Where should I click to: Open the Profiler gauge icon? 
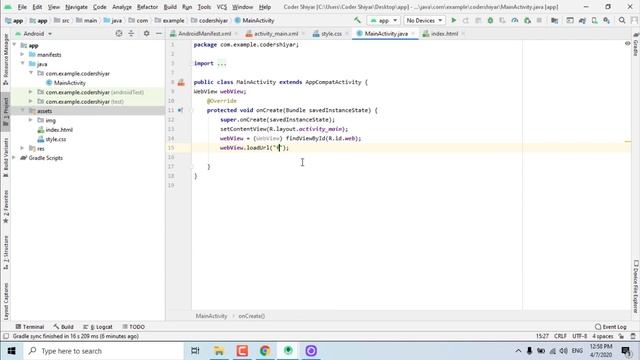[515, 20]
